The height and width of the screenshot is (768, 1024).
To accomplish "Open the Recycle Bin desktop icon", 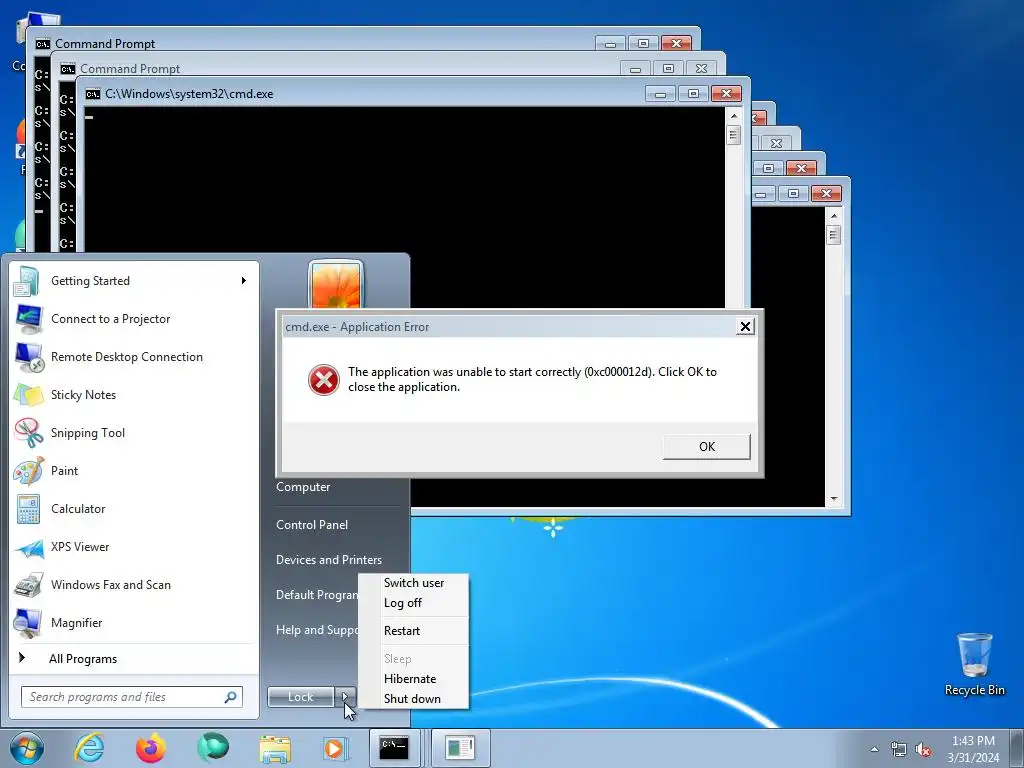I will (974, 664).
